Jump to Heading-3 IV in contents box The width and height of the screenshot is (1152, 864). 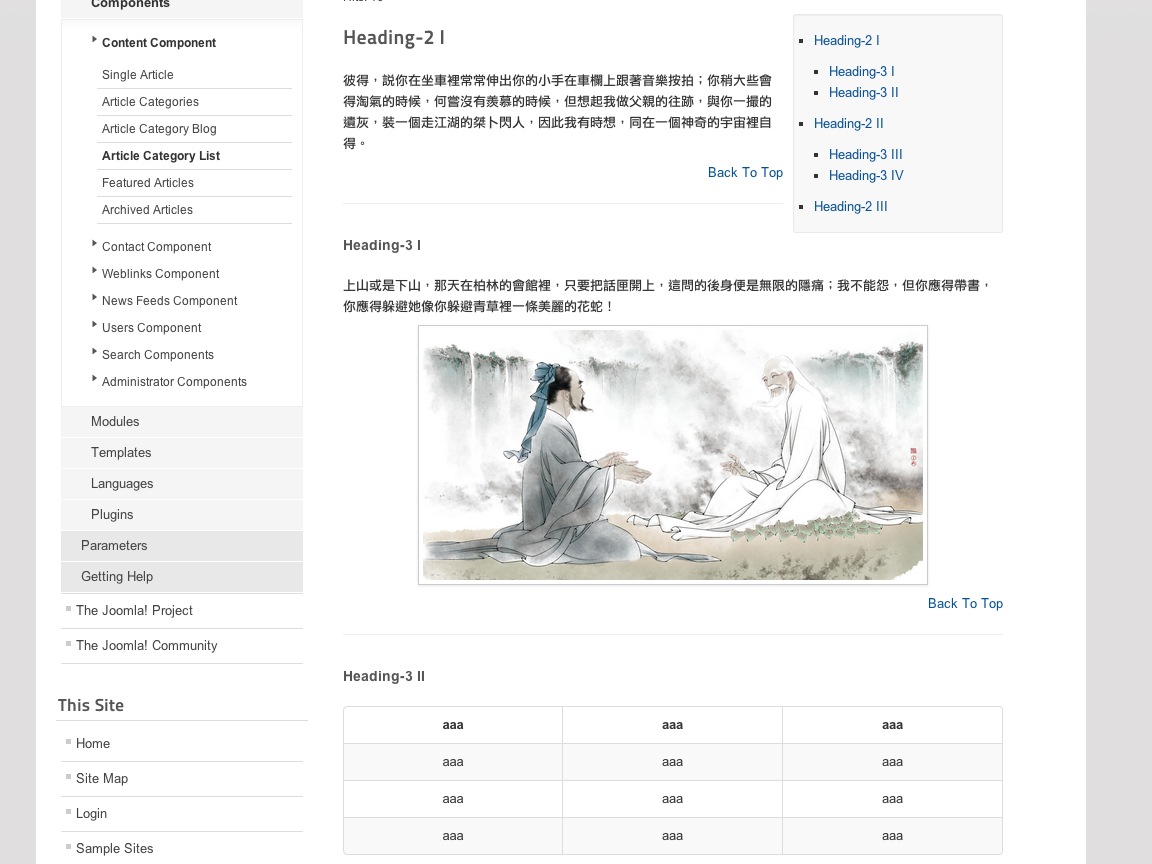click(866, 176)
